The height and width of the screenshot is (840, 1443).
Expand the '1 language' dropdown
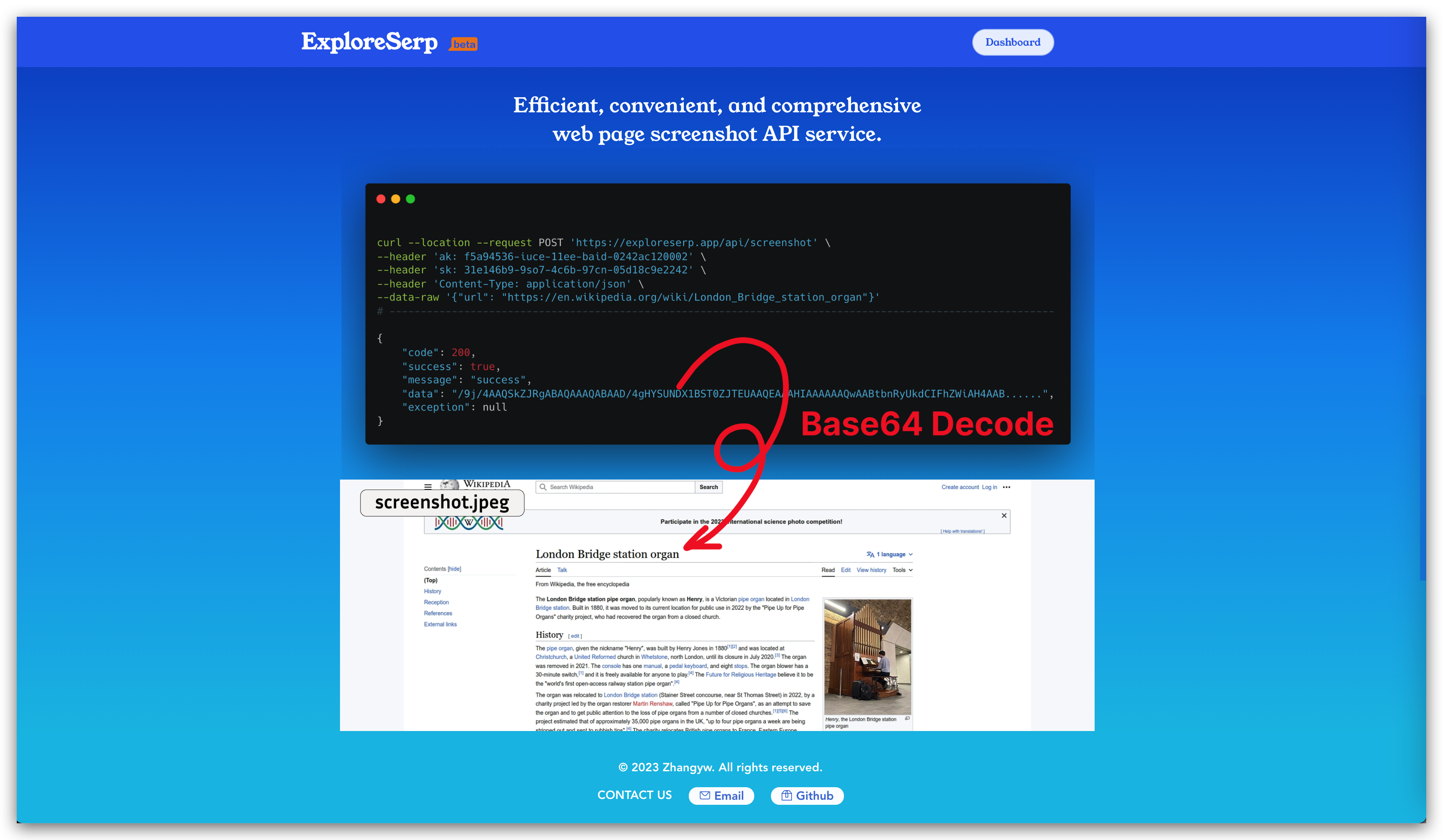[890, 554]
